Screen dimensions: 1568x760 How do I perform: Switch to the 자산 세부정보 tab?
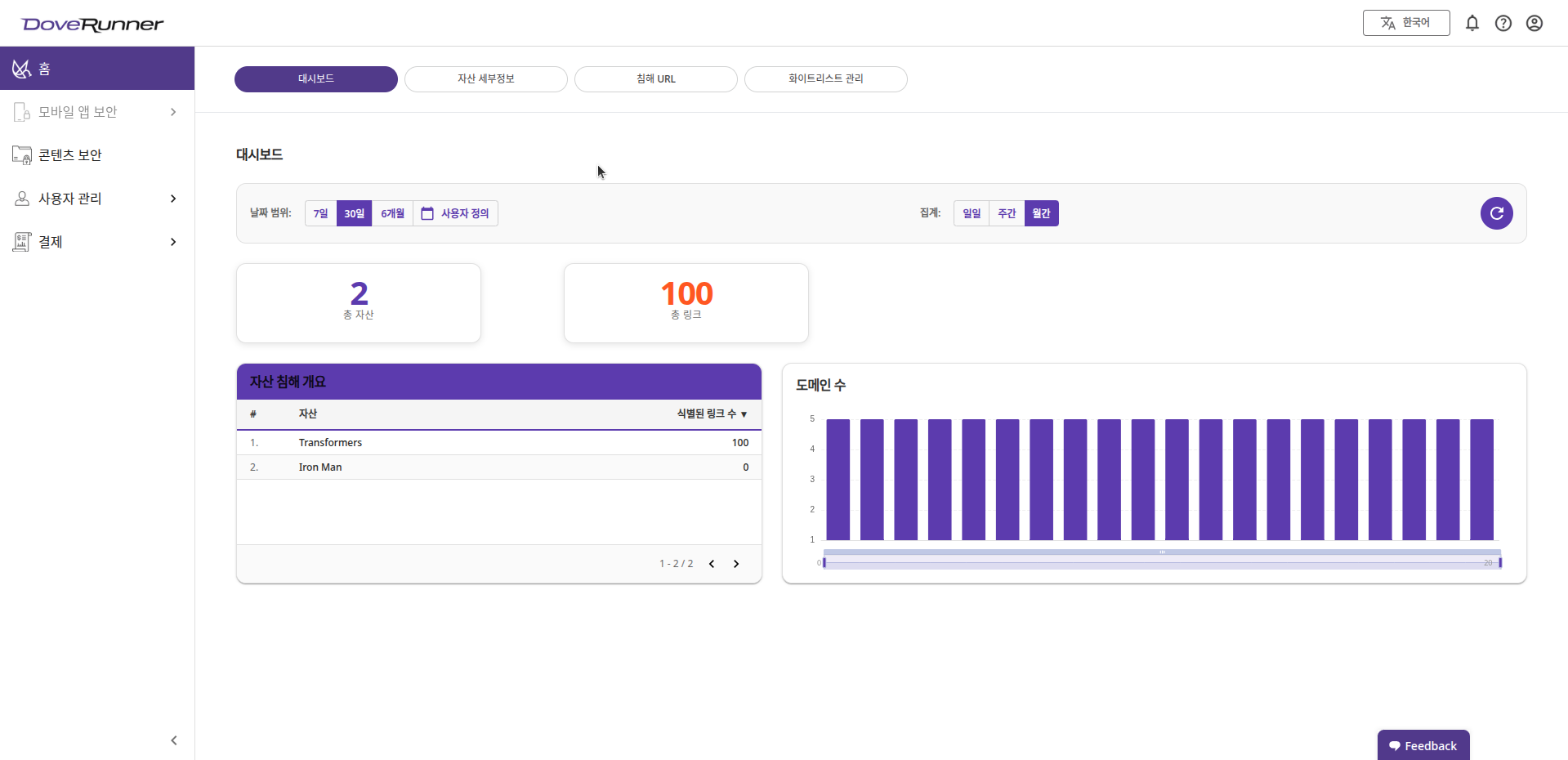485,79
